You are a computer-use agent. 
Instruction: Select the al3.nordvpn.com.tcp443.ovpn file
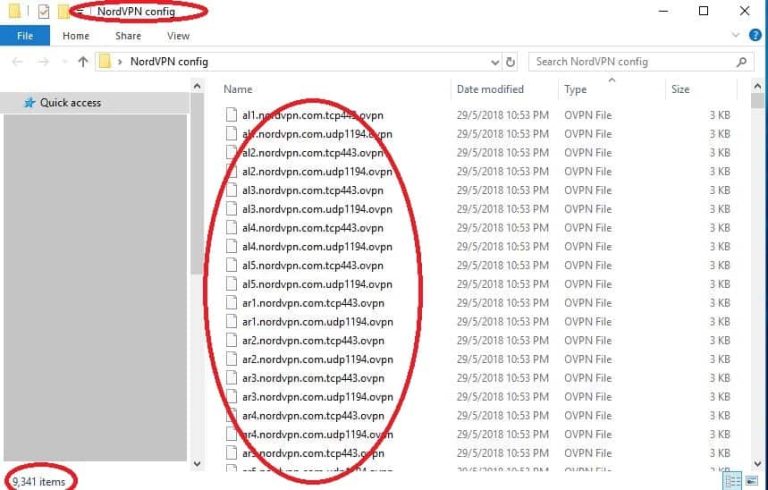coord(312,190)
